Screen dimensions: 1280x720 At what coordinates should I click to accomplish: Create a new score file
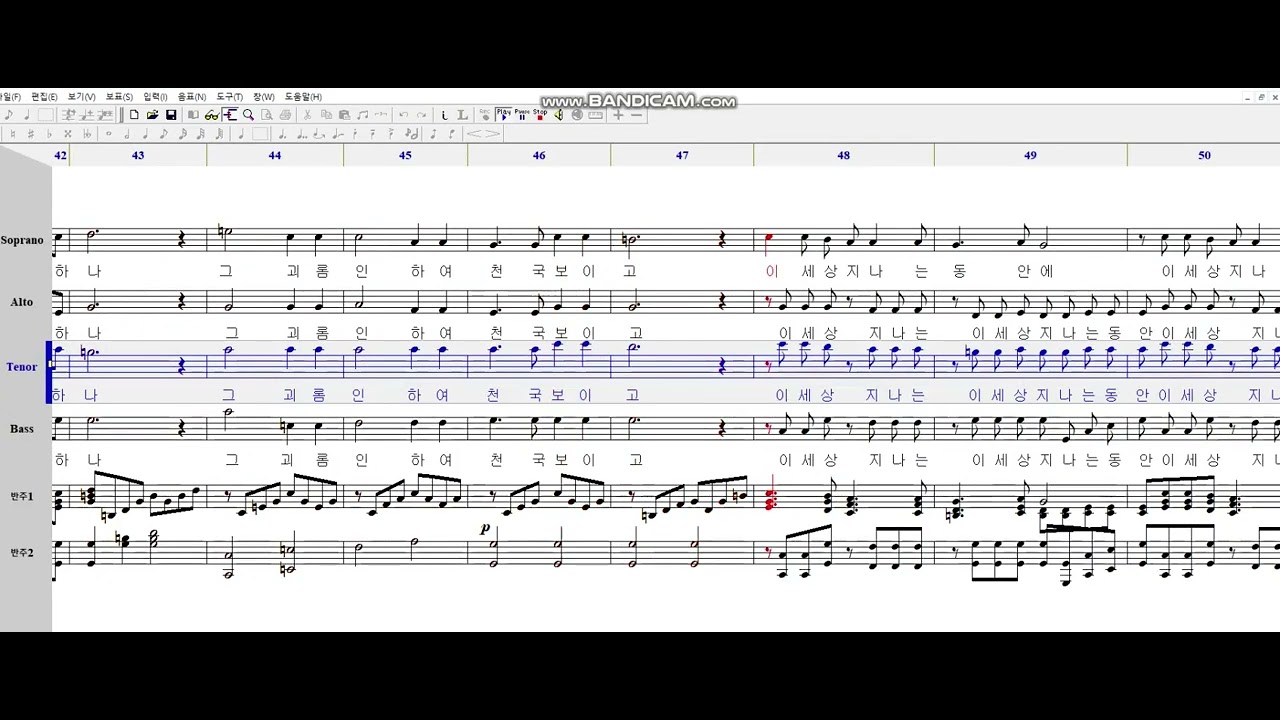(x=134, y=115)
